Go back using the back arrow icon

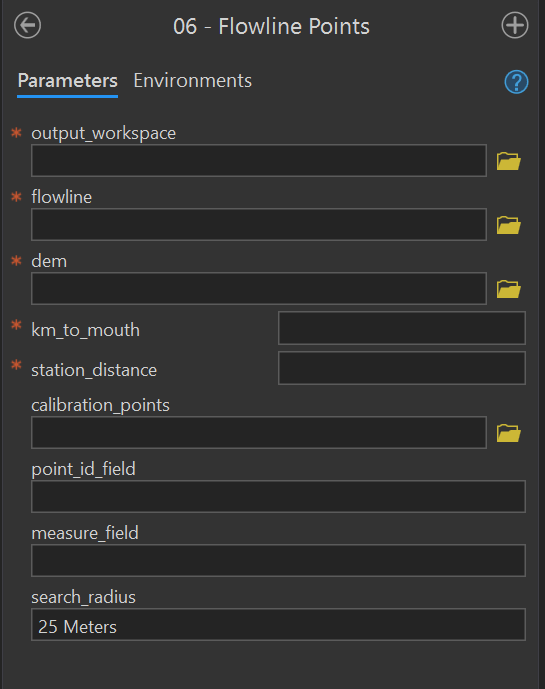(27, 25)
